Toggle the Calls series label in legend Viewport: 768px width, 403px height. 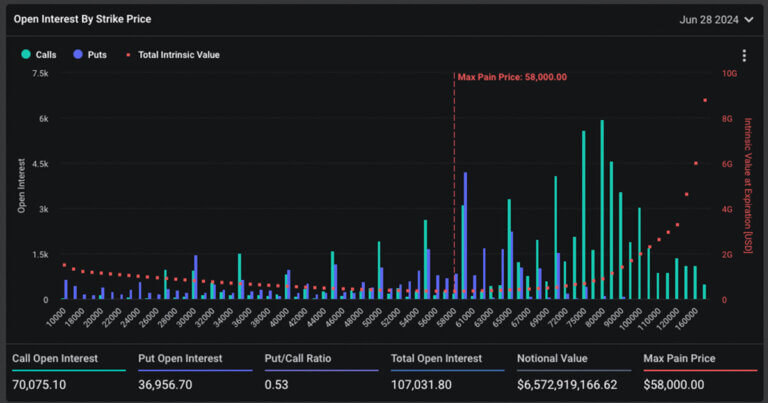coord(46,55)
